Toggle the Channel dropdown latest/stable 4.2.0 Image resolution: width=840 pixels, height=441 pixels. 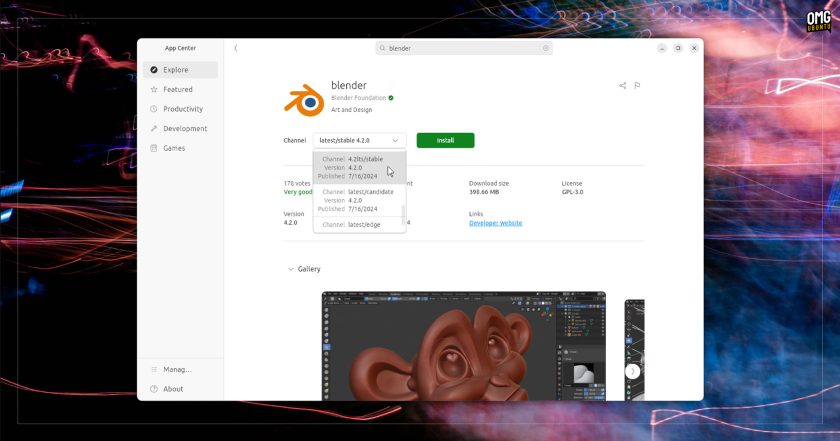click(359, 140)
